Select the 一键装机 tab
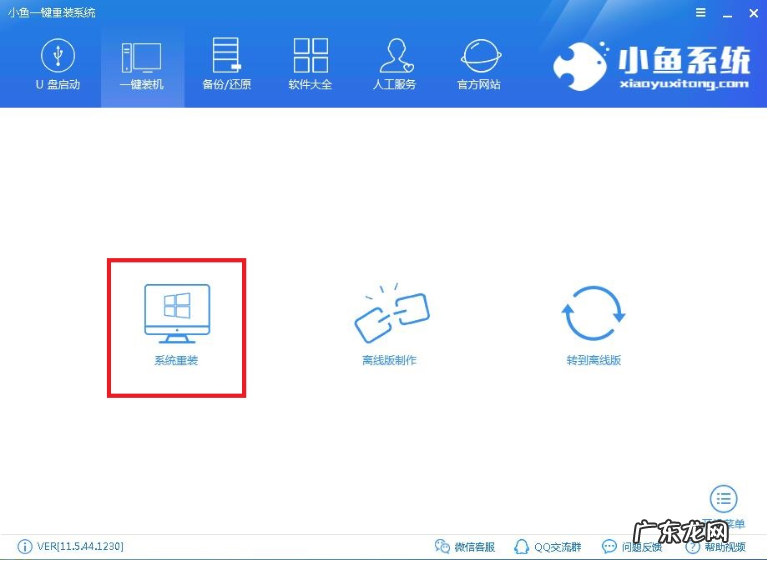The height and width of the screenshot is (561, 767). point(142,65)
